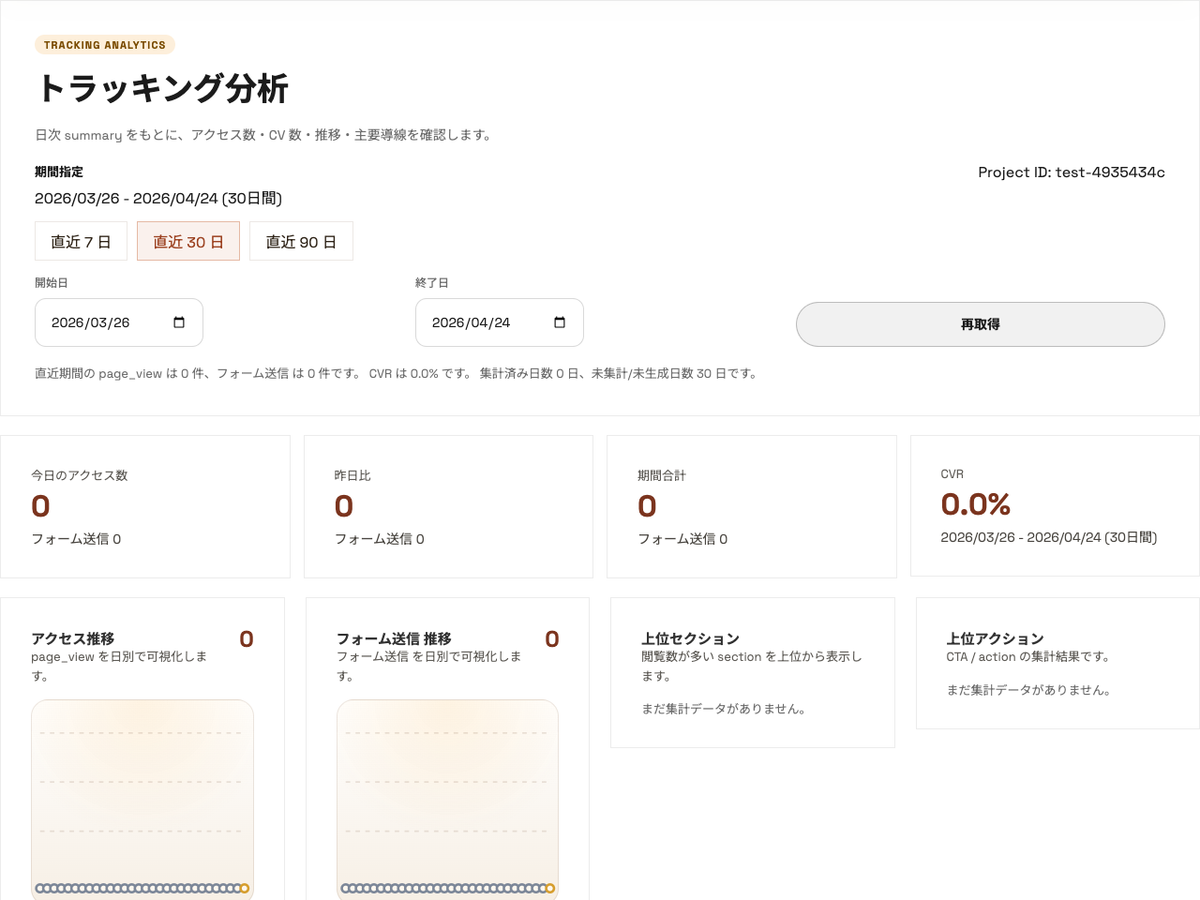This screenshot has width=1200, height=900.
Task: Click the large 0 in 今日のアクセス数 card
Action: click(40, 506)
